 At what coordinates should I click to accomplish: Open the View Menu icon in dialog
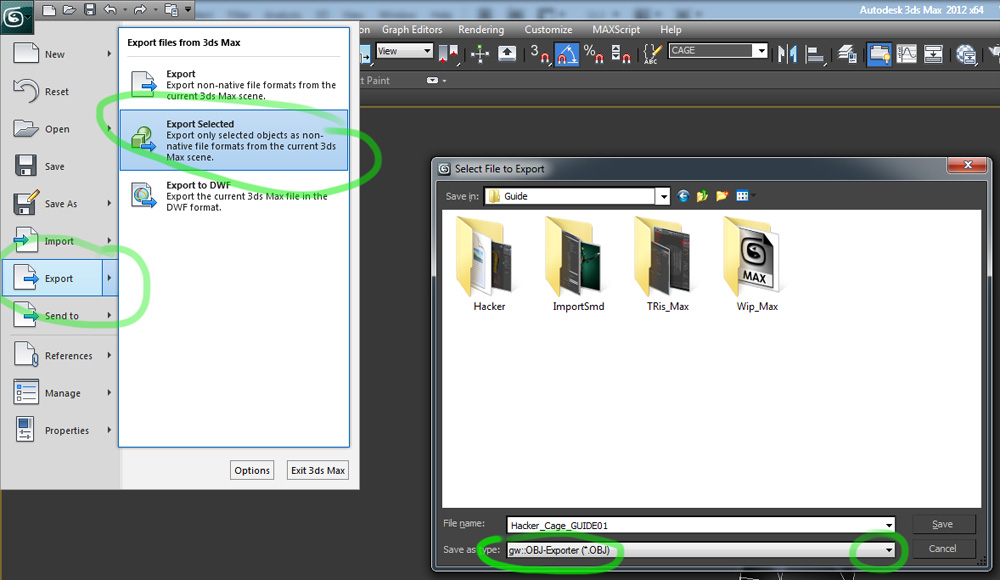(744, 196)
